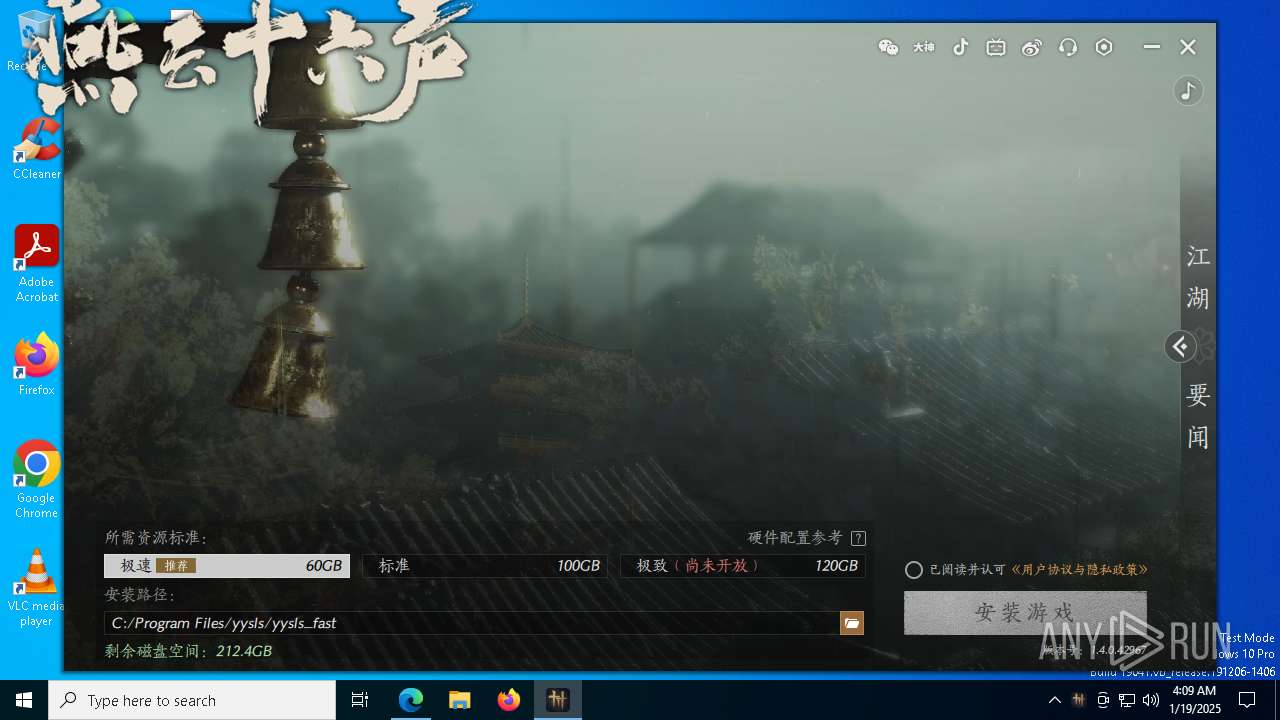Open the Bilibili TV icon
This screenshot has width=1280, height=720.
(x=996, y=47)
